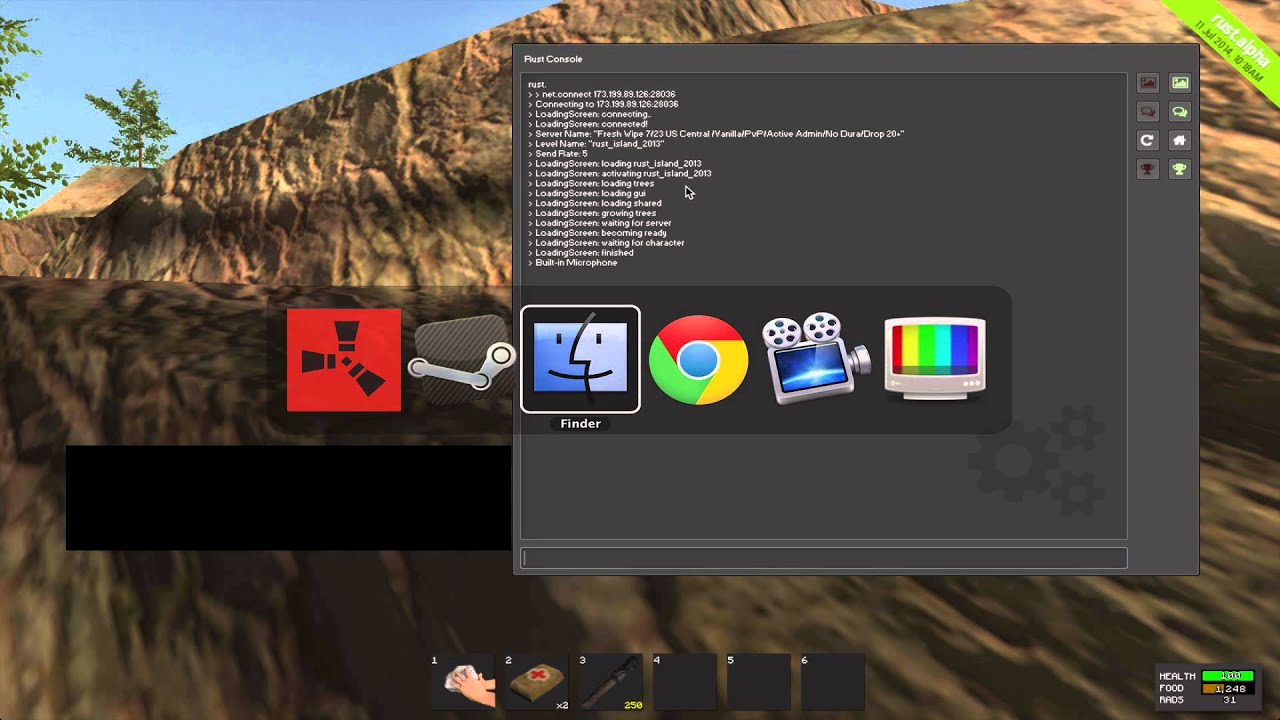Select the Steam app in app switcher
Viewport: 1280px width, 720px height.
coord(461,360)
